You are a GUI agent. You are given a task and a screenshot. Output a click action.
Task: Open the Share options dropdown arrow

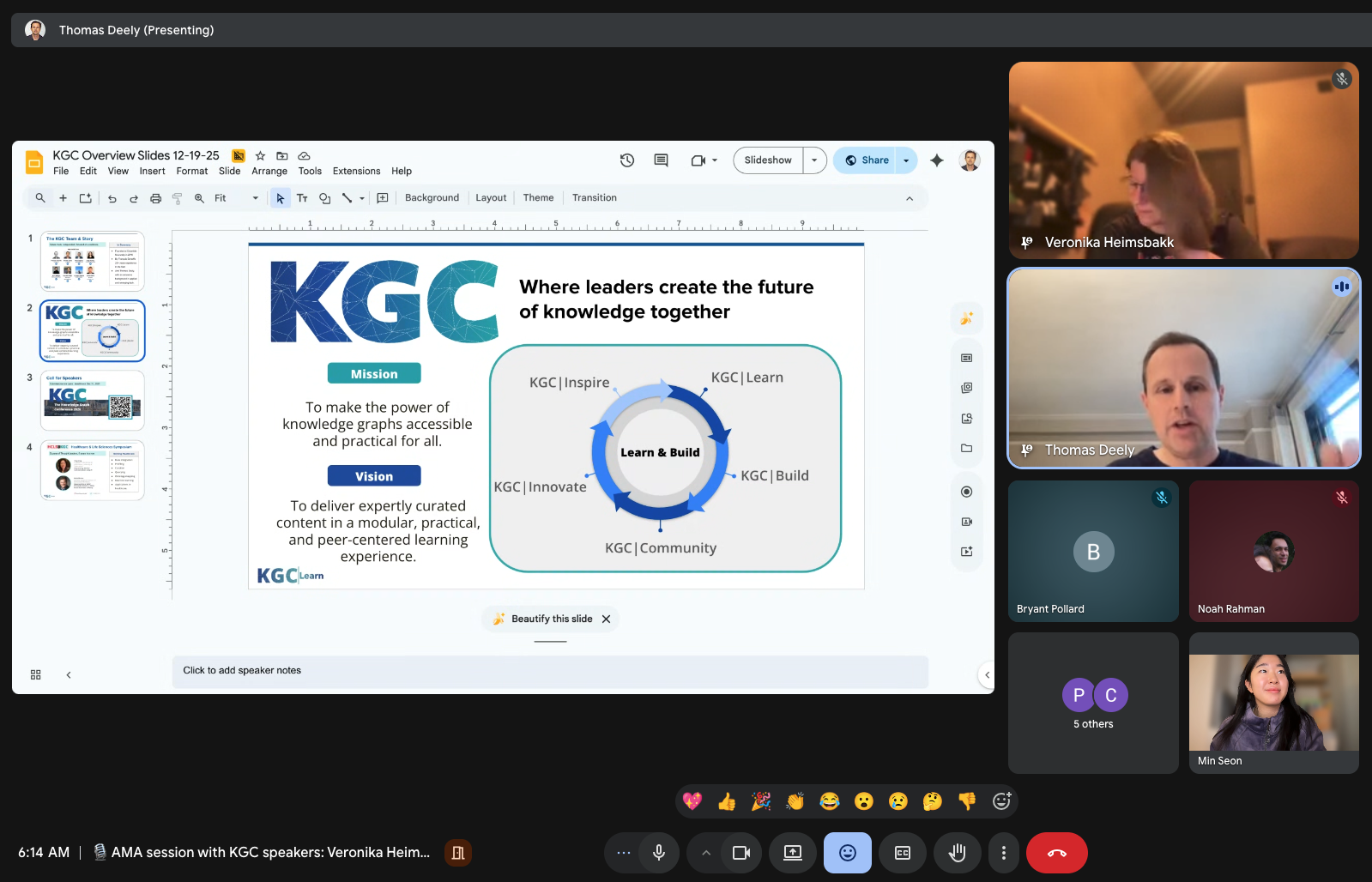pos(906,160)
